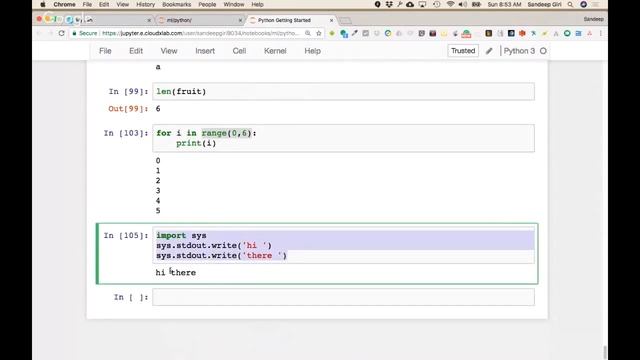Click the len(fruit) code cell

(343, 91)
